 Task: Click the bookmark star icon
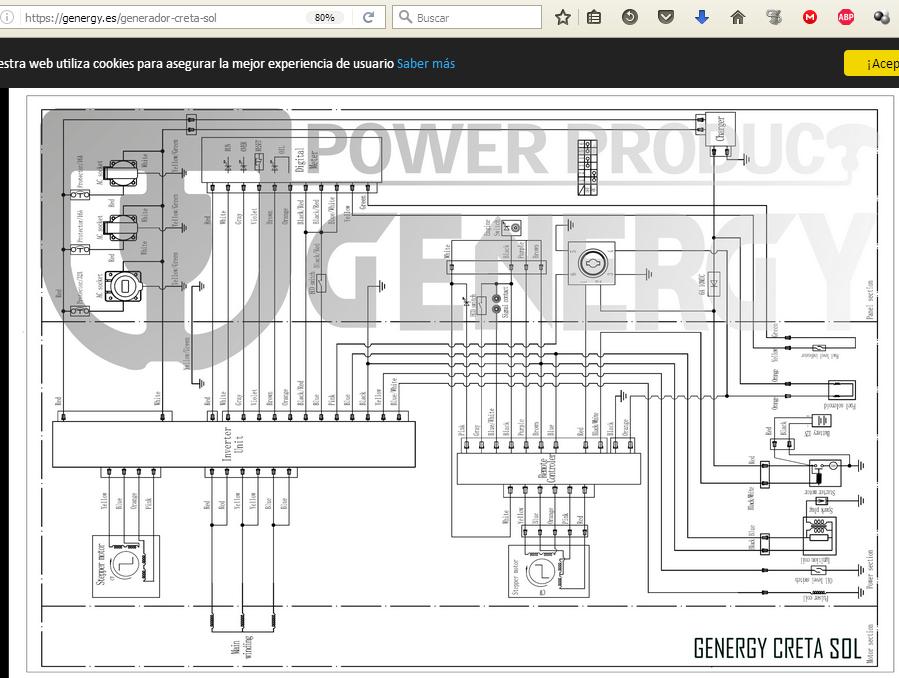(x=562, y=18)
